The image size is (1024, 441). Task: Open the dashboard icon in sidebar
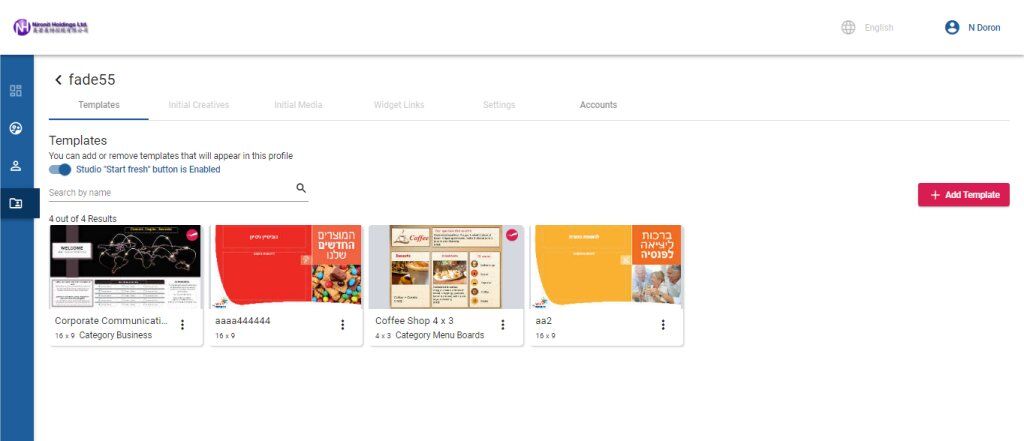pyautogui.click(x=16, y=91)
